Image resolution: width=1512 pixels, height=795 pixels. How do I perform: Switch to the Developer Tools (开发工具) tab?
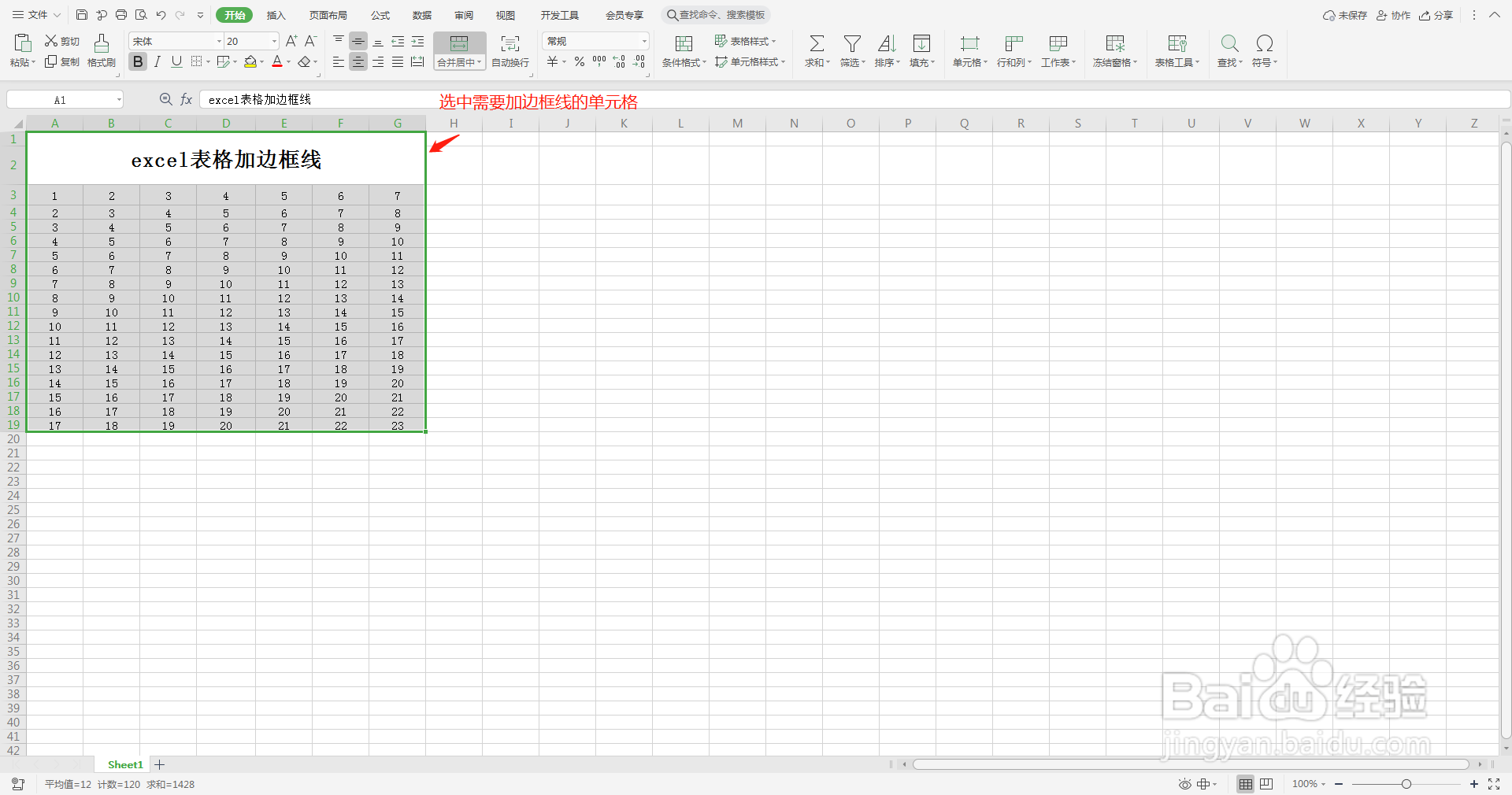pyautogui.click(x=559, y=15)
